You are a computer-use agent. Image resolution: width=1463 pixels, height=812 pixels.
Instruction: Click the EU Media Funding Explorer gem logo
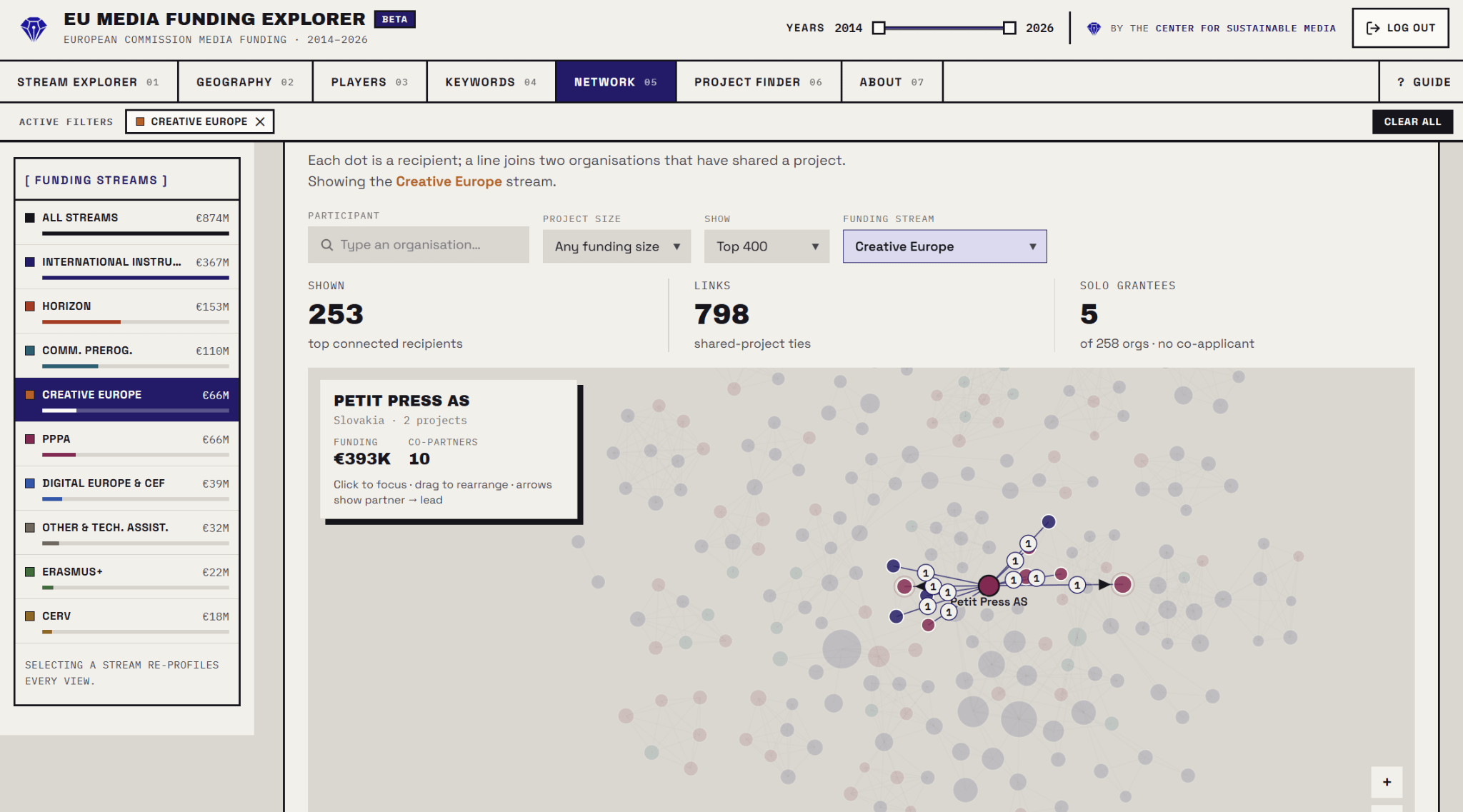point(34,29)
